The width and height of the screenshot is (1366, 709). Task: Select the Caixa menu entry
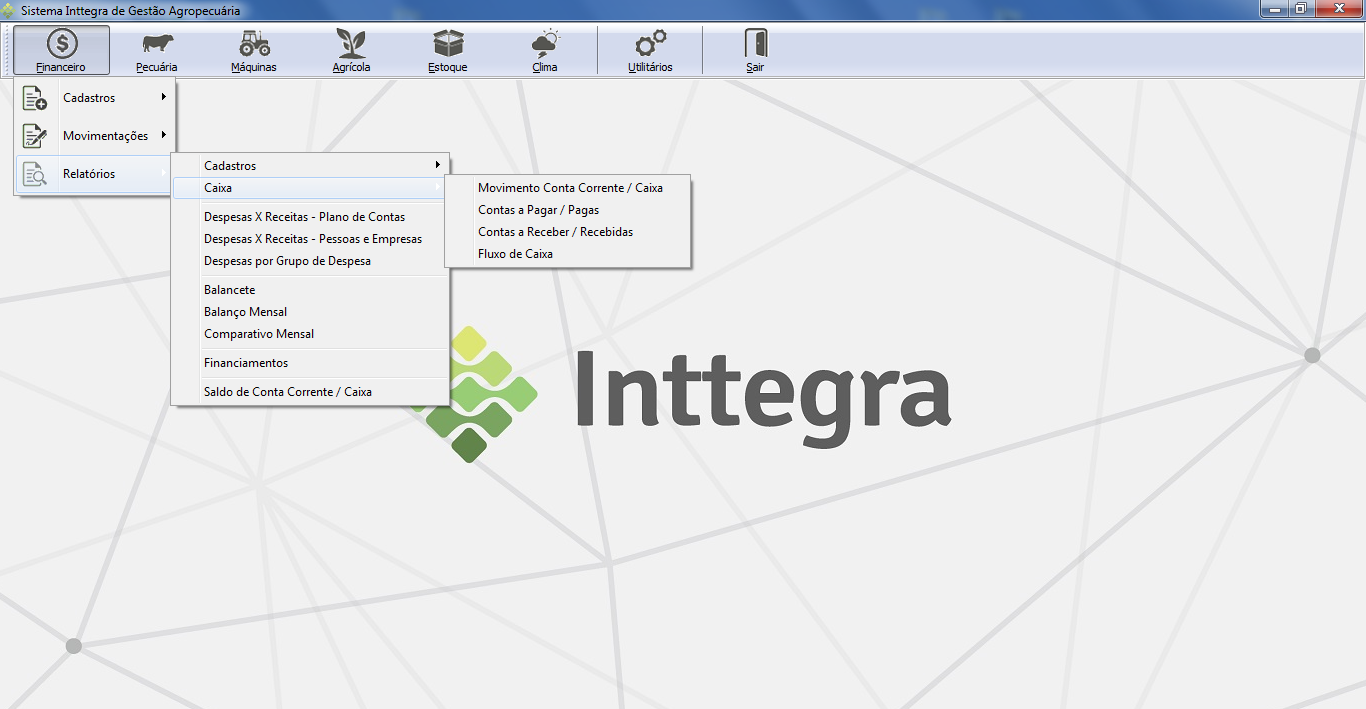click(310, 188)
